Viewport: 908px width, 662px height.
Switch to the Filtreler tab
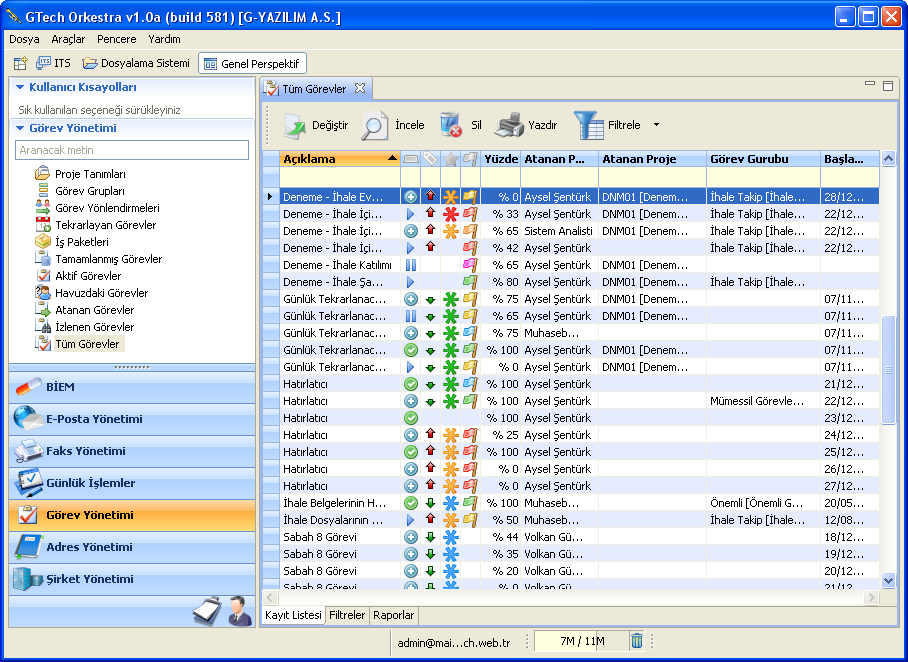click(x=347, y=615)
